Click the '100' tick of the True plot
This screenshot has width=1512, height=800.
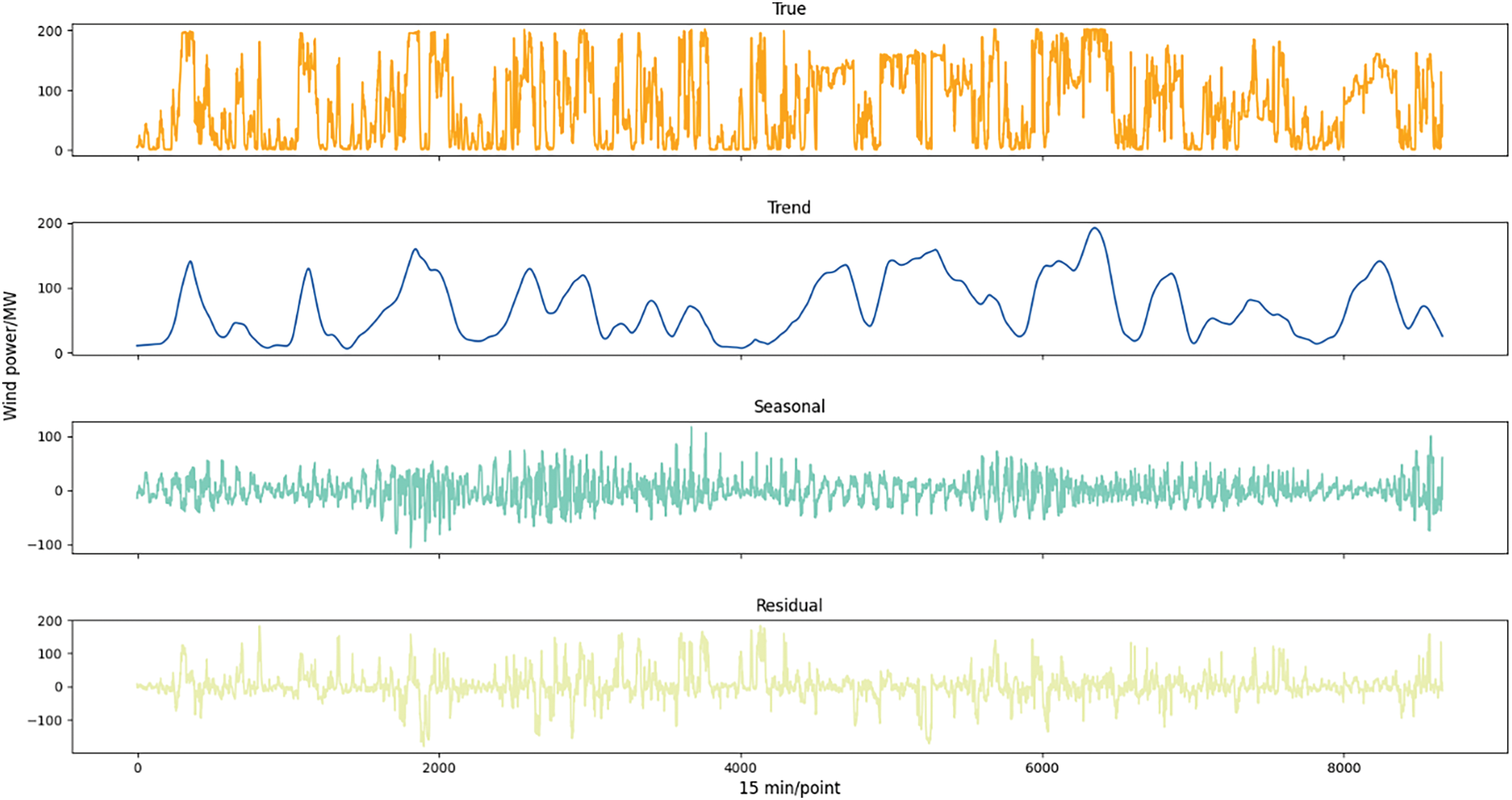(50, 91)
